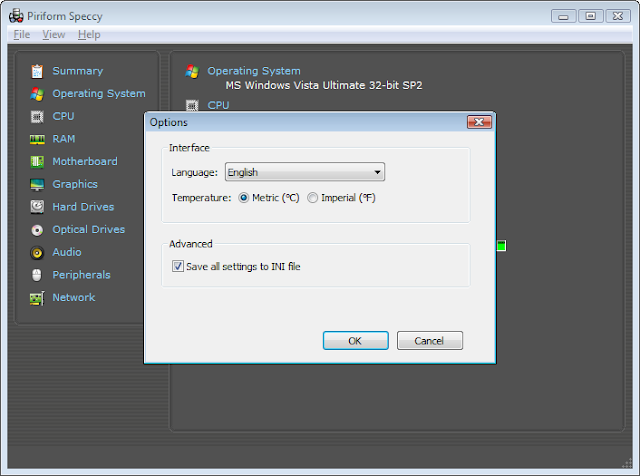Viewport: 640px width, 476px height.
Task: Click the Summary clipboard icon in sidebar
Action: tap(37, 71)
